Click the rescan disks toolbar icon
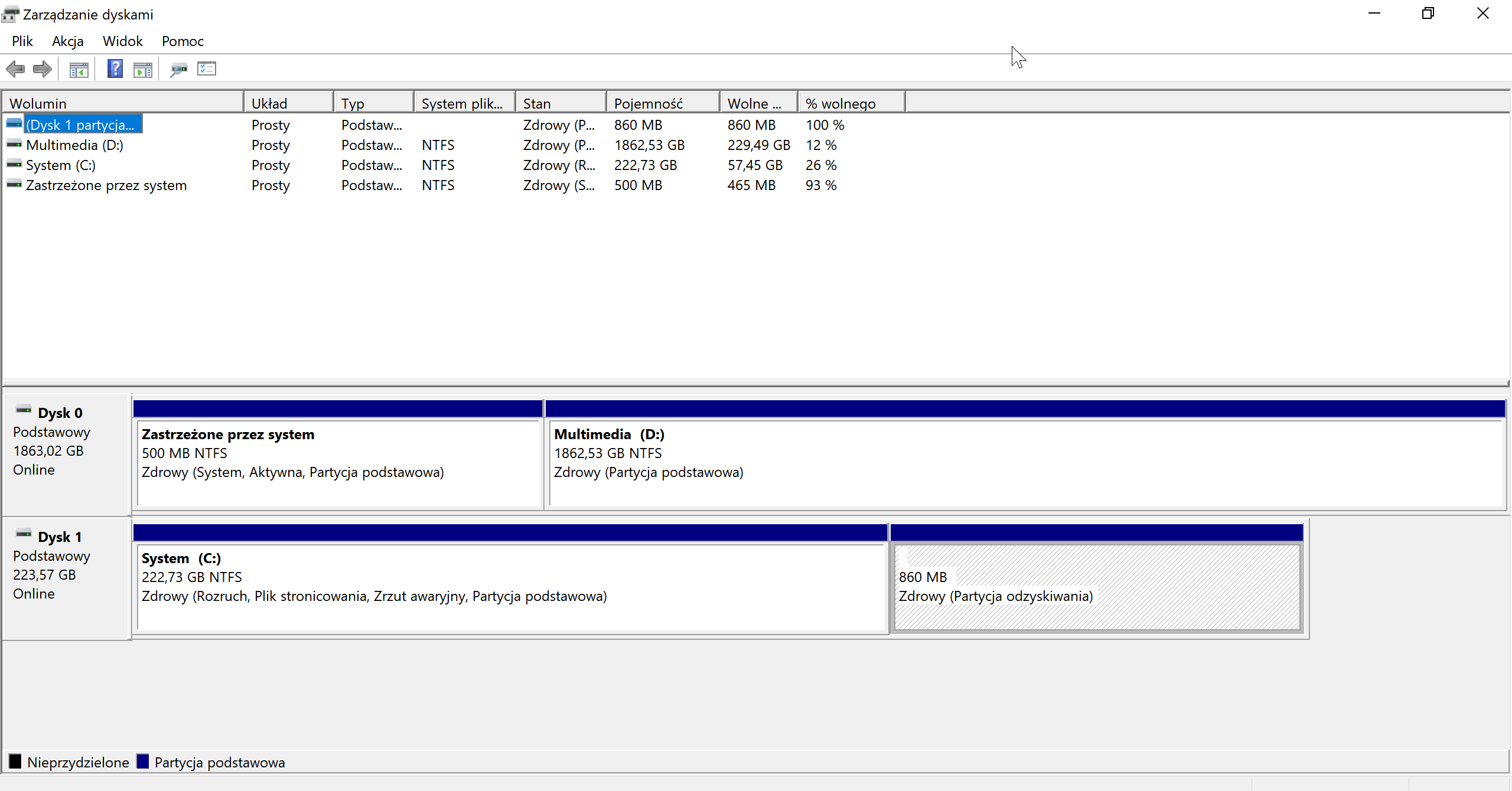The image size is (1512, 791). (x=178, y=70)
